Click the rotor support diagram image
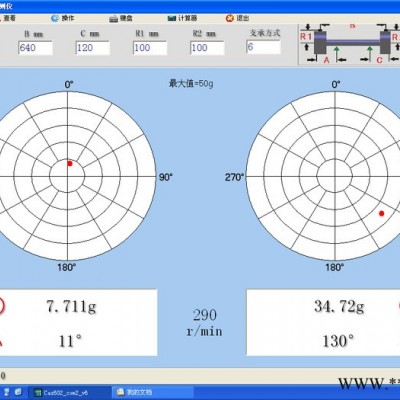Screen dimensions: 400x400 [x=349, y=44]
